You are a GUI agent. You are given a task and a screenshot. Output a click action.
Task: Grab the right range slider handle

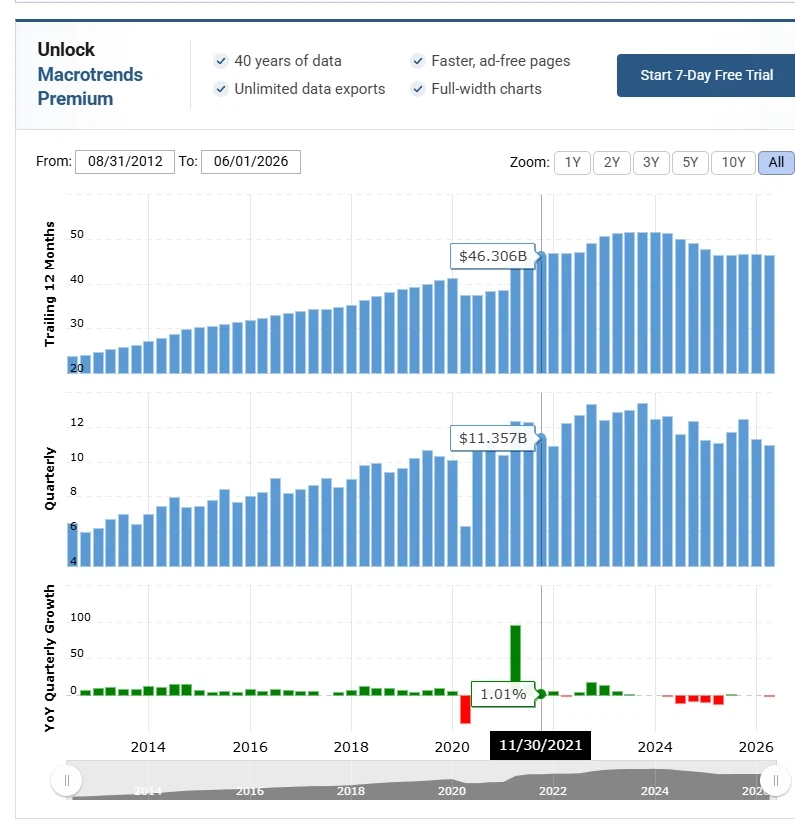pyautogui.click(x=775, y=780)
